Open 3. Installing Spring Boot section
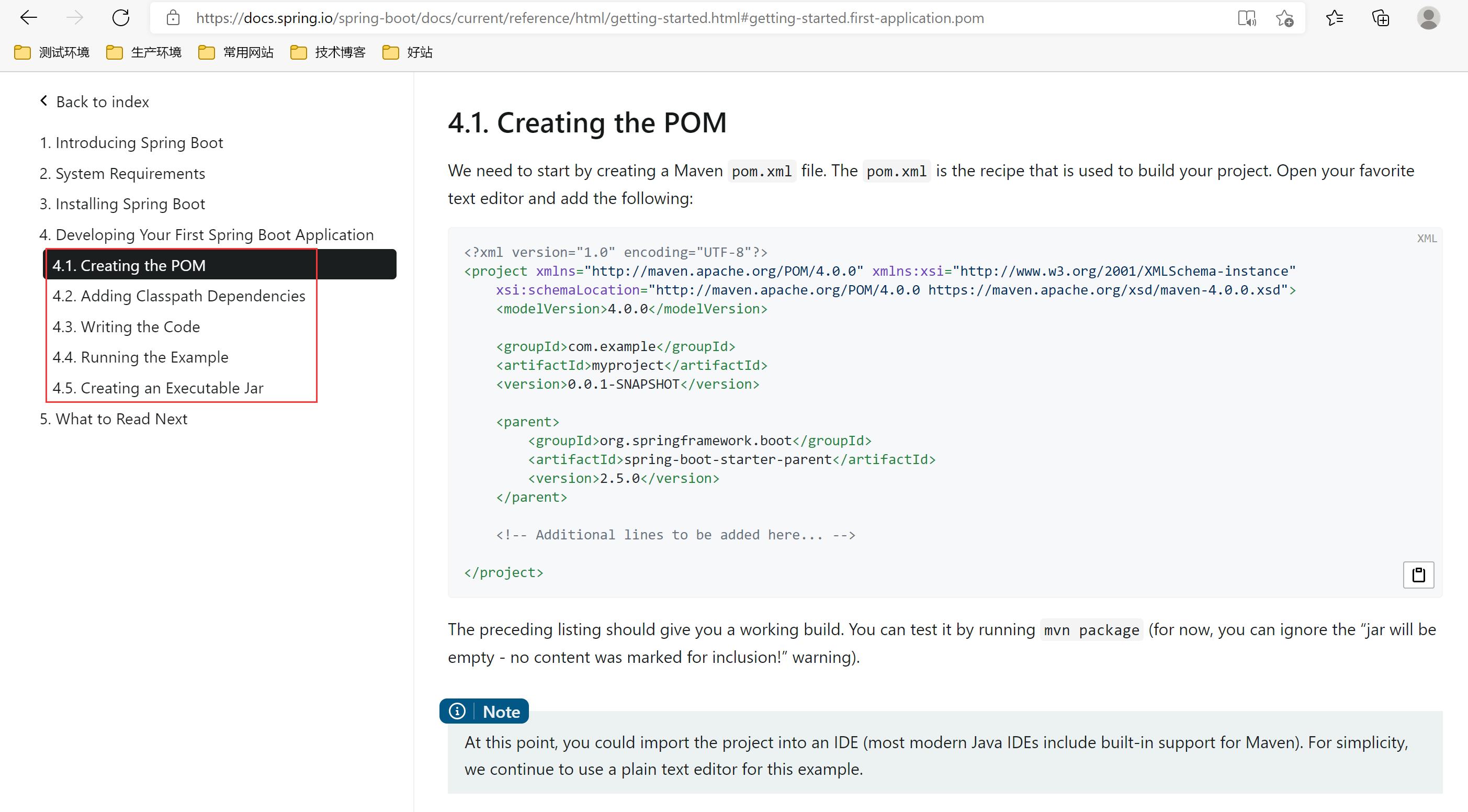The height and width of the screenshot is (812, 1468). point(122,204)
